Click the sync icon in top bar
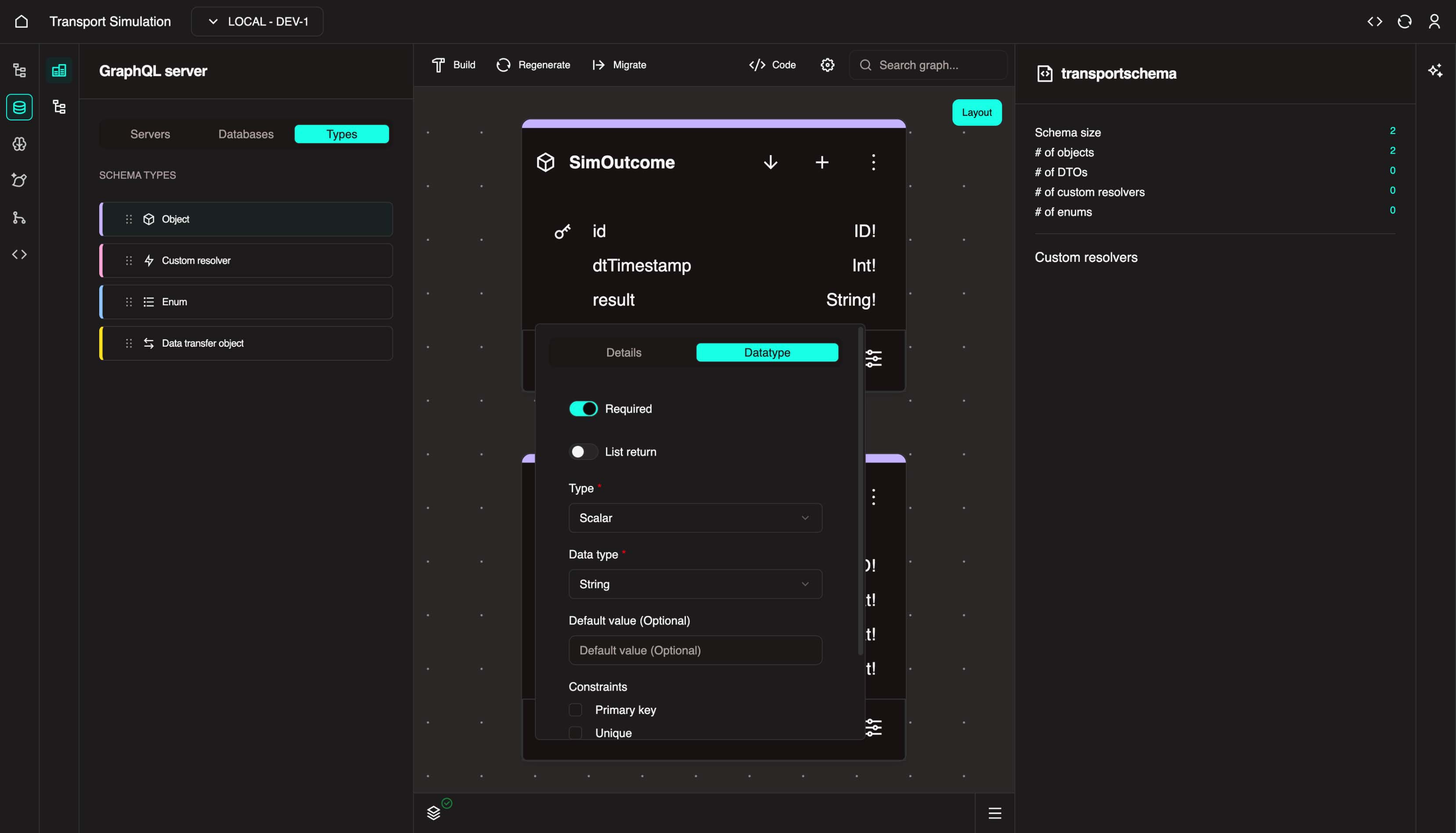 pyautogui.click(x=1405, y=22)
